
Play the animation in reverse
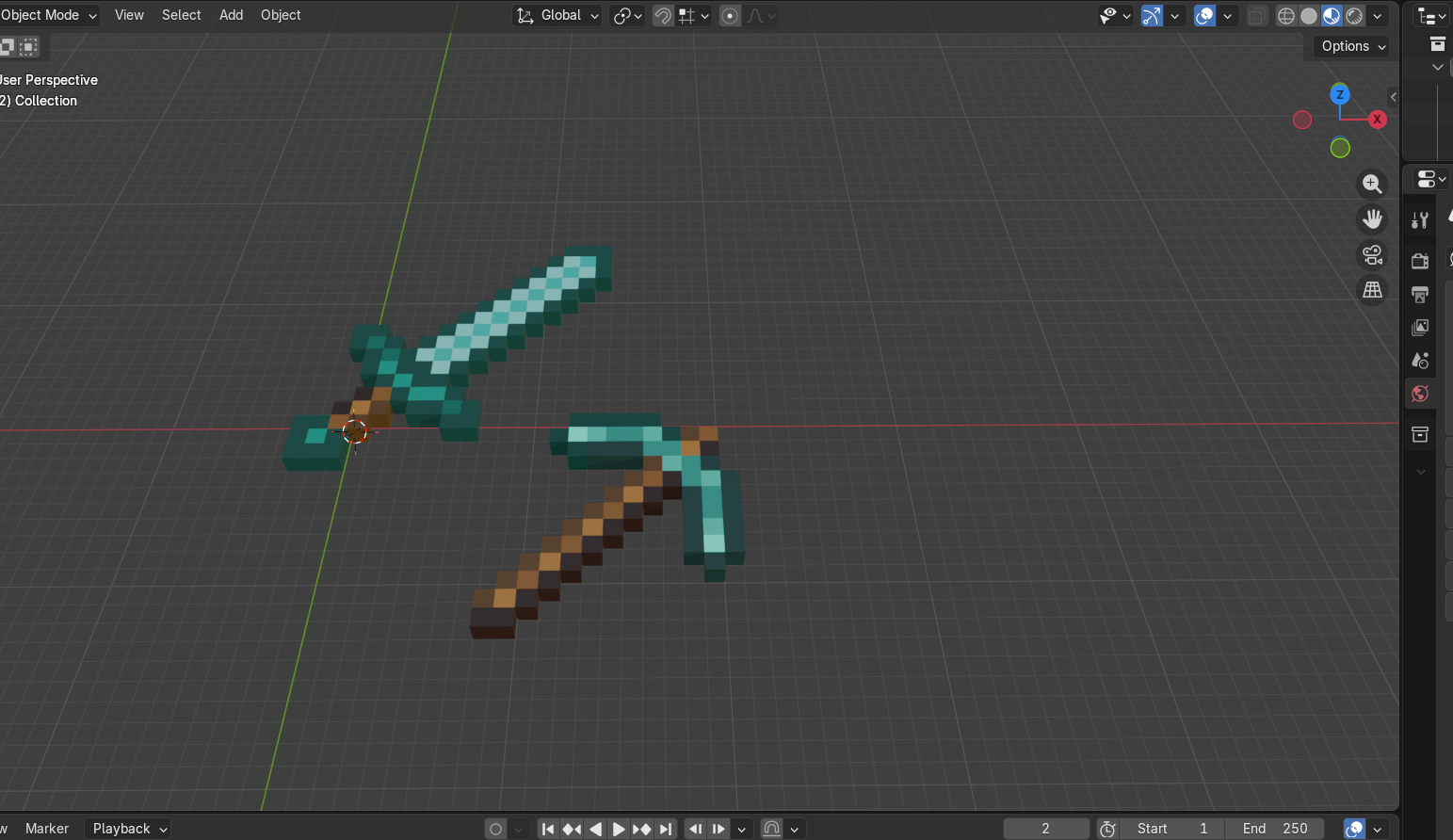pyautogui.click(x=595, y=829)
